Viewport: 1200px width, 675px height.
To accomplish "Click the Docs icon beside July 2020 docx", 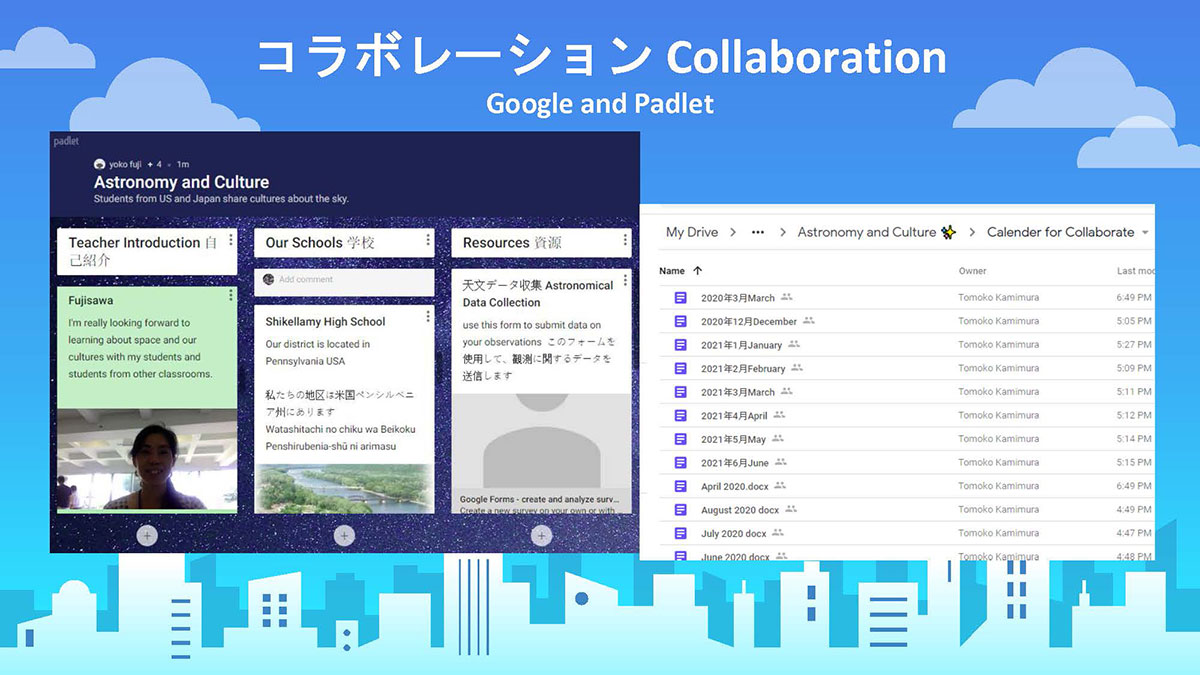I will pyautogui.click(x=681, y=533).
